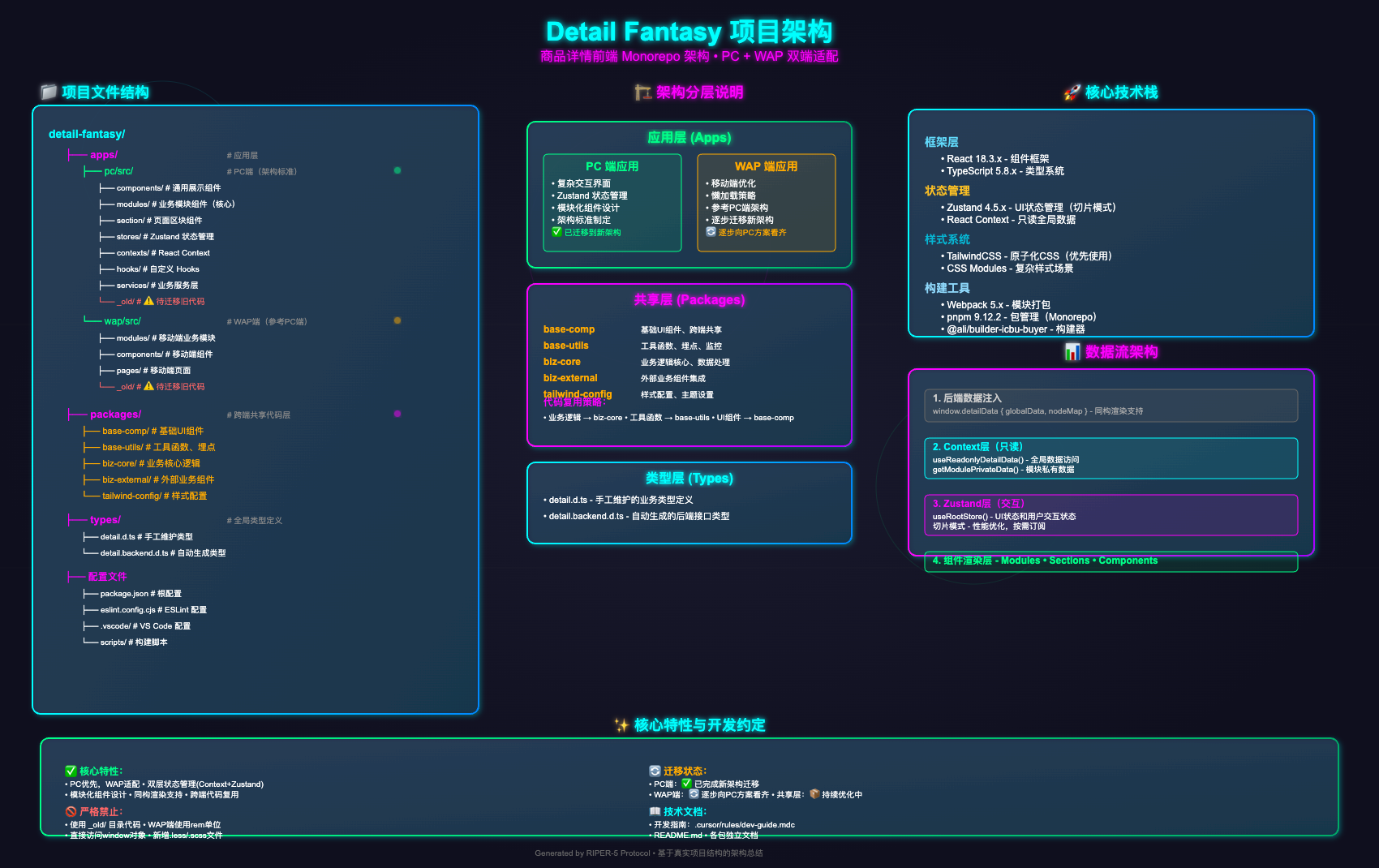Collapse the packages/ folder node
Image resolution: width=1379 pixels, height=868 pixels.
coord(115,415)
